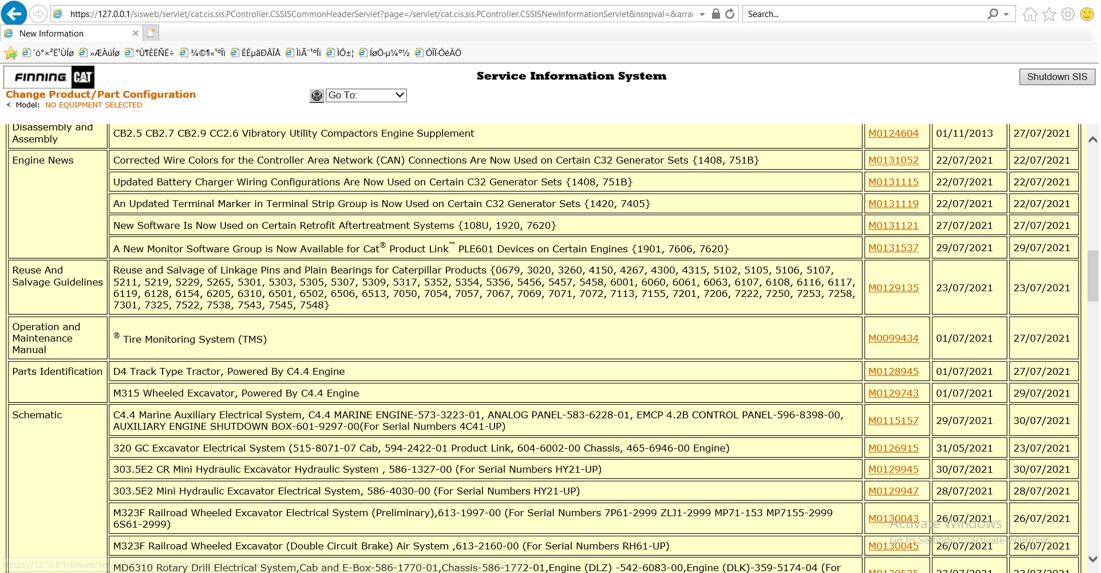Screen dimensions: 1101x573
Task: Select Tire Monitoring System (TMS) row text
Action: pyautogui.click(x=190, y=338)
